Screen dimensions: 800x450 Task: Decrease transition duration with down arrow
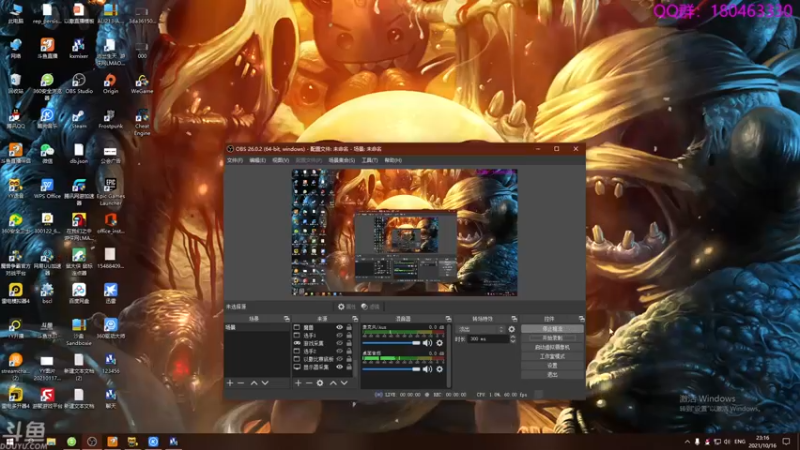(x=513, y=341)
